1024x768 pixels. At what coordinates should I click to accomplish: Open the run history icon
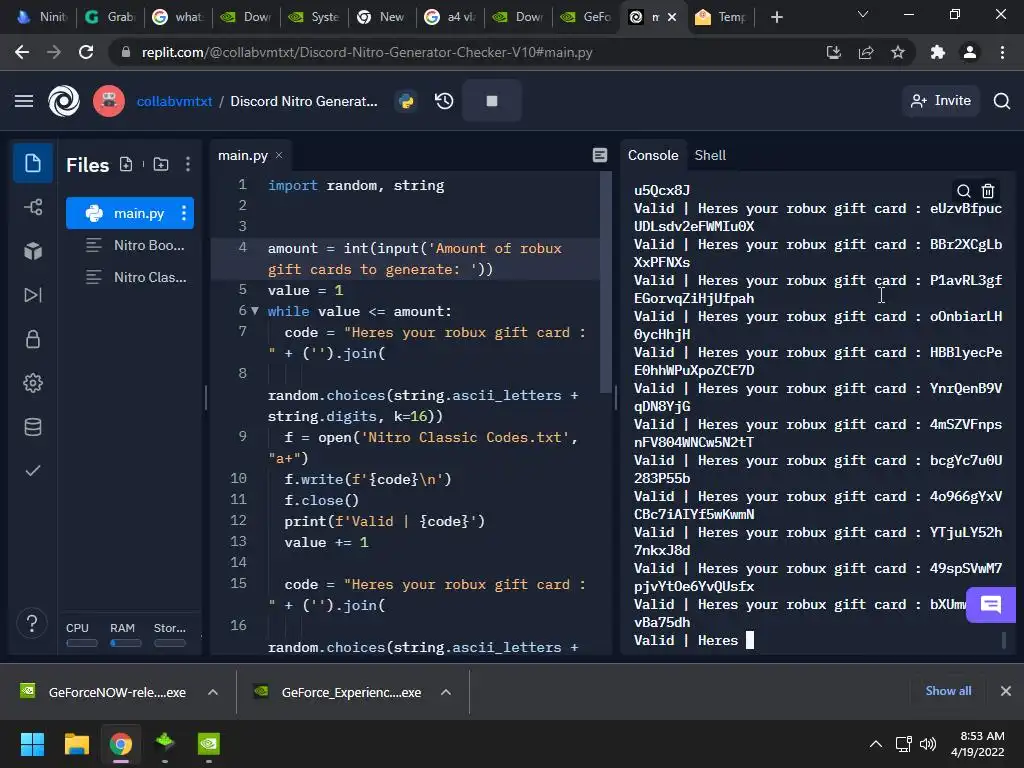pos(444,101)
